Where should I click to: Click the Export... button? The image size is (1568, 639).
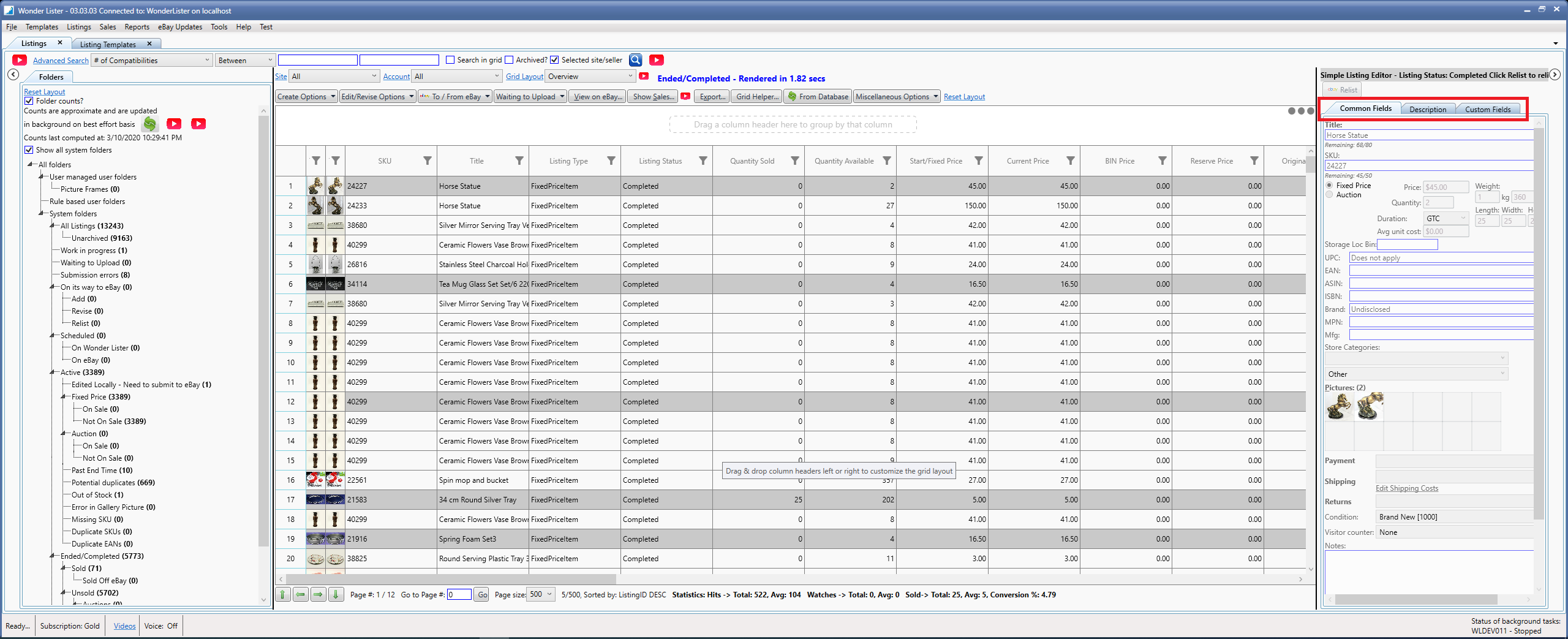coord(712,96)
